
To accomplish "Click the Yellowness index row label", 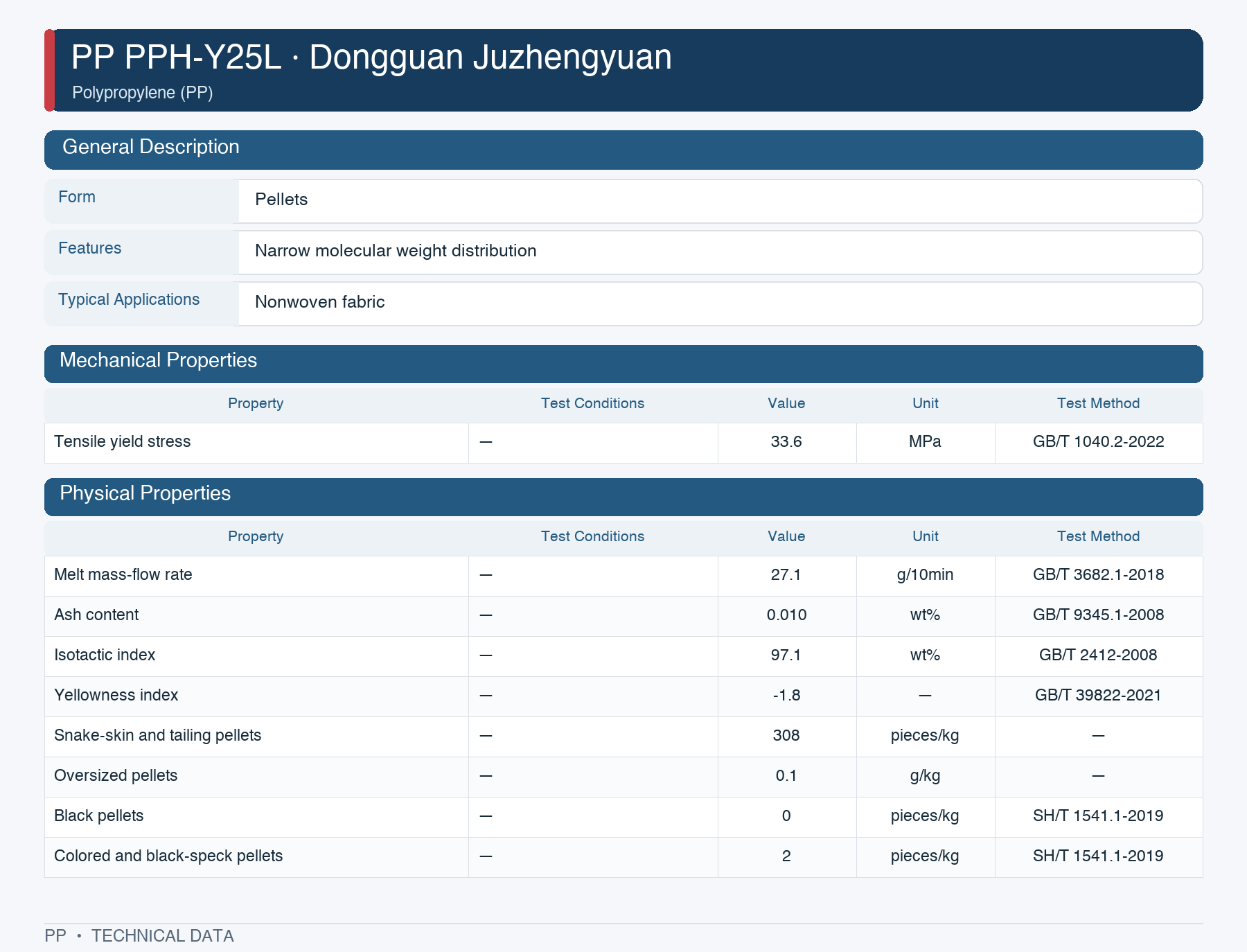I will pyautogui.click(x=116, y=696).
